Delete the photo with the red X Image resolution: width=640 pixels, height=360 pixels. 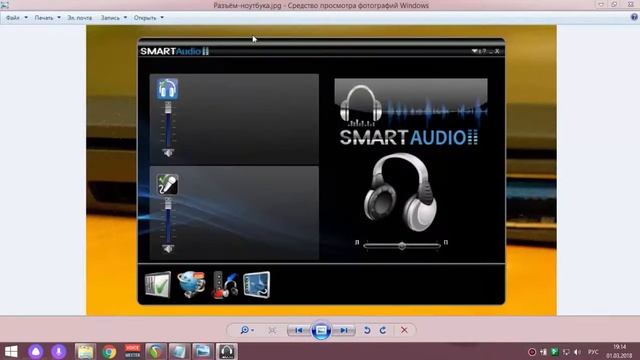[x=404, y=330]
